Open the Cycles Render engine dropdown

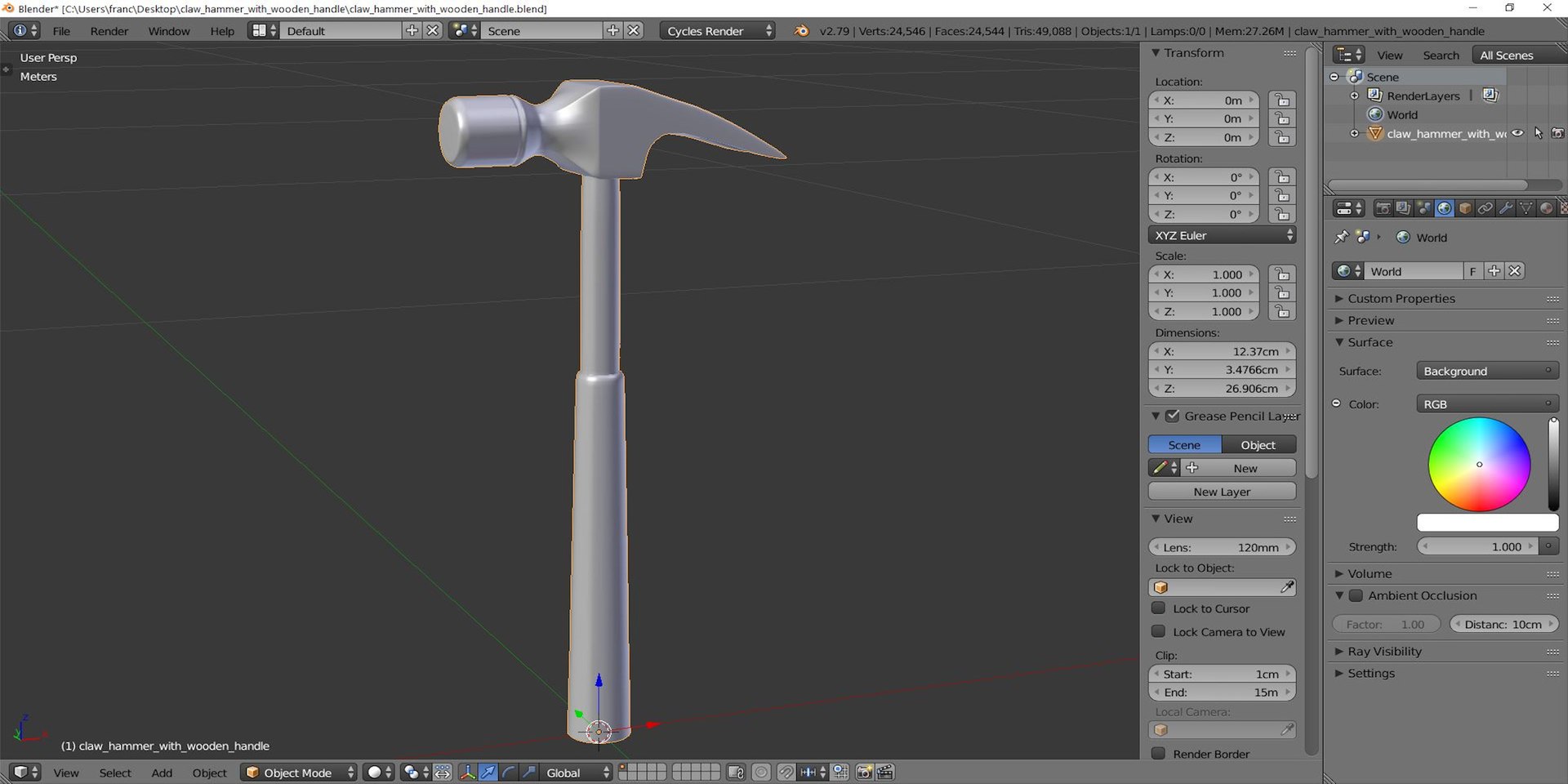point(717,30)
